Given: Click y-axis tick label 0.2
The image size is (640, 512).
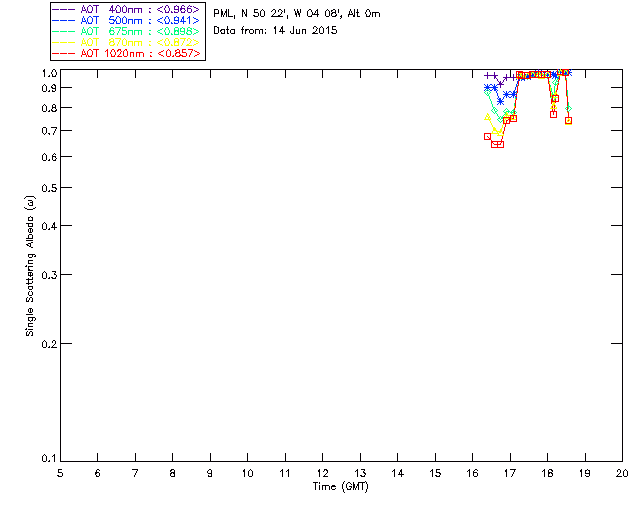Looking at the screenshot, I should (x=49, y=344).
